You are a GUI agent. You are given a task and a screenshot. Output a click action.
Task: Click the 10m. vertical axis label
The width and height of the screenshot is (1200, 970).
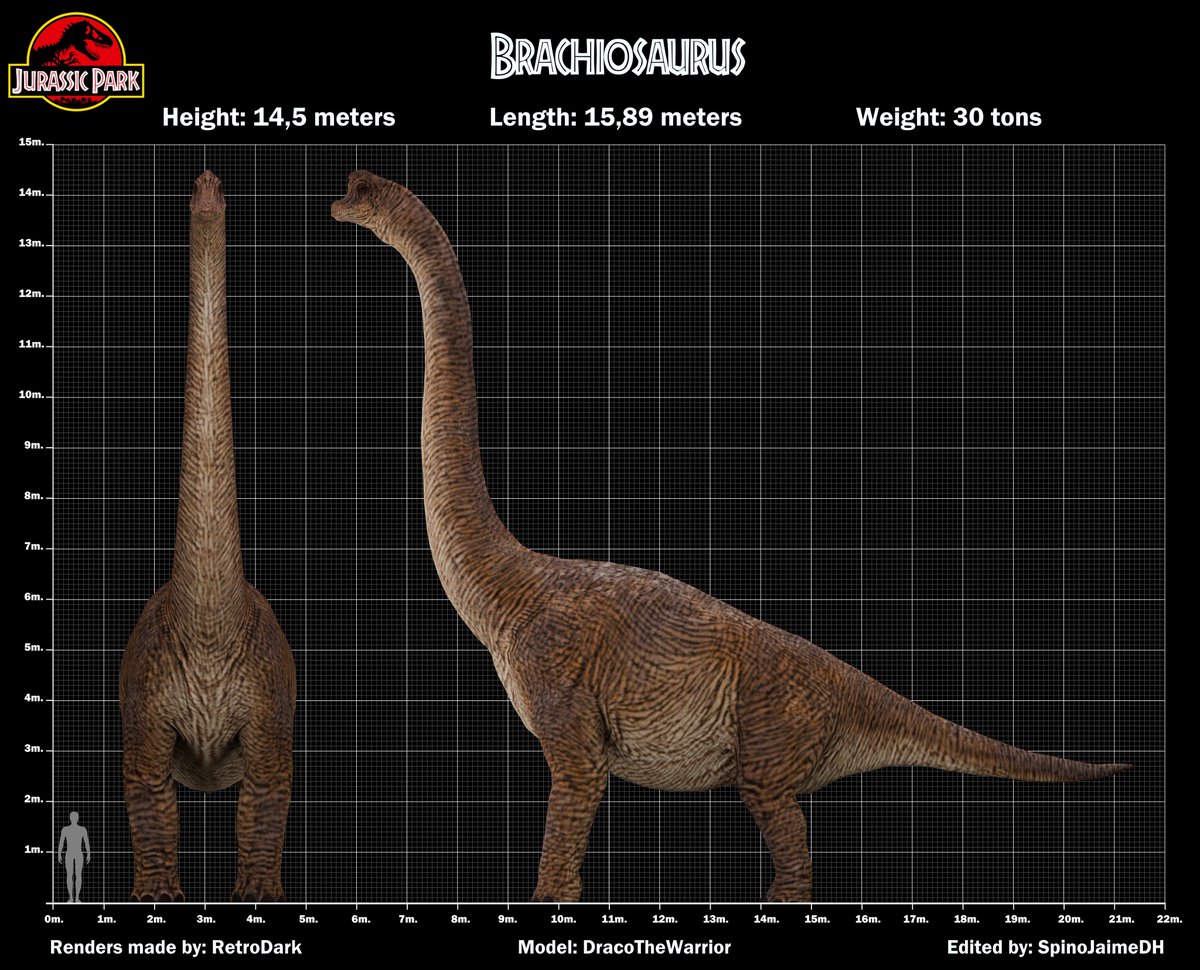[31, 396]
